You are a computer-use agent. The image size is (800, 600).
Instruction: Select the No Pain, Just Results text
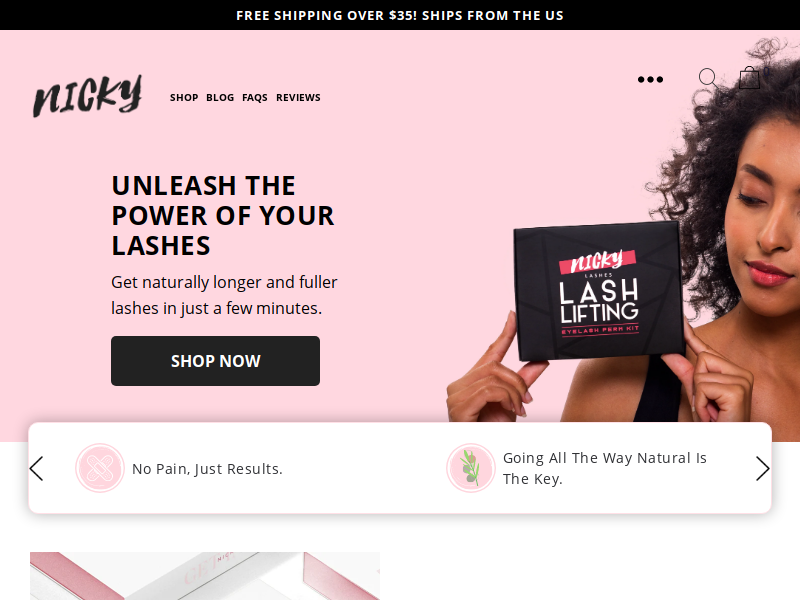click(207, 469)
